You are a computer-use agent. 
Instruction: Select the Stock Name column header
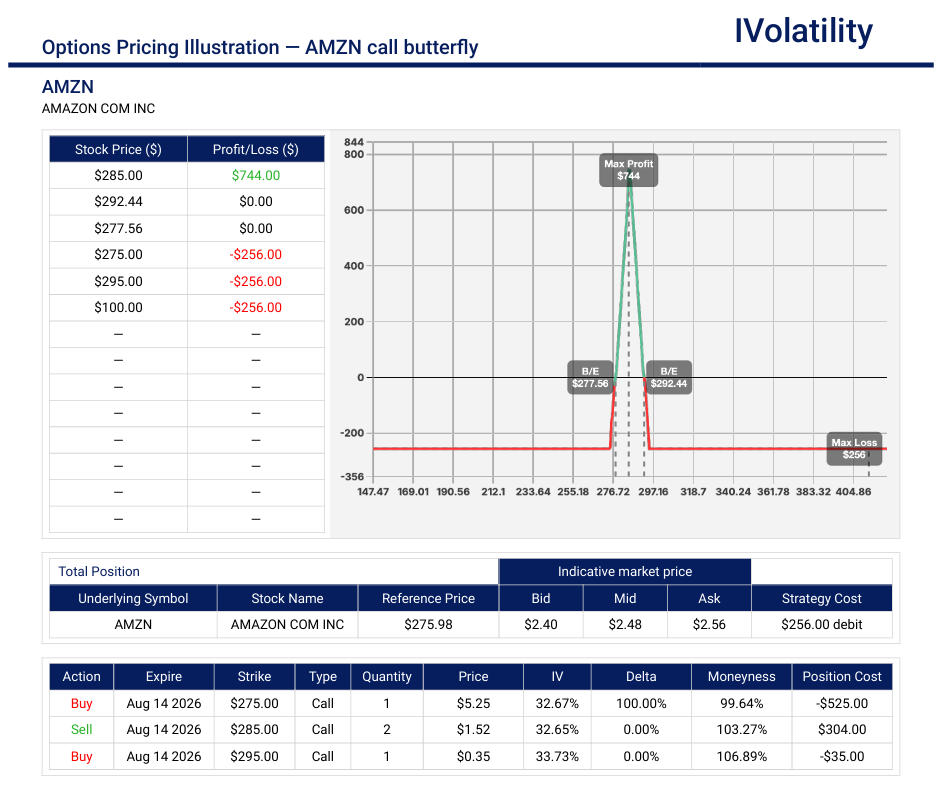pyautogui.click(x=287, y=598)
